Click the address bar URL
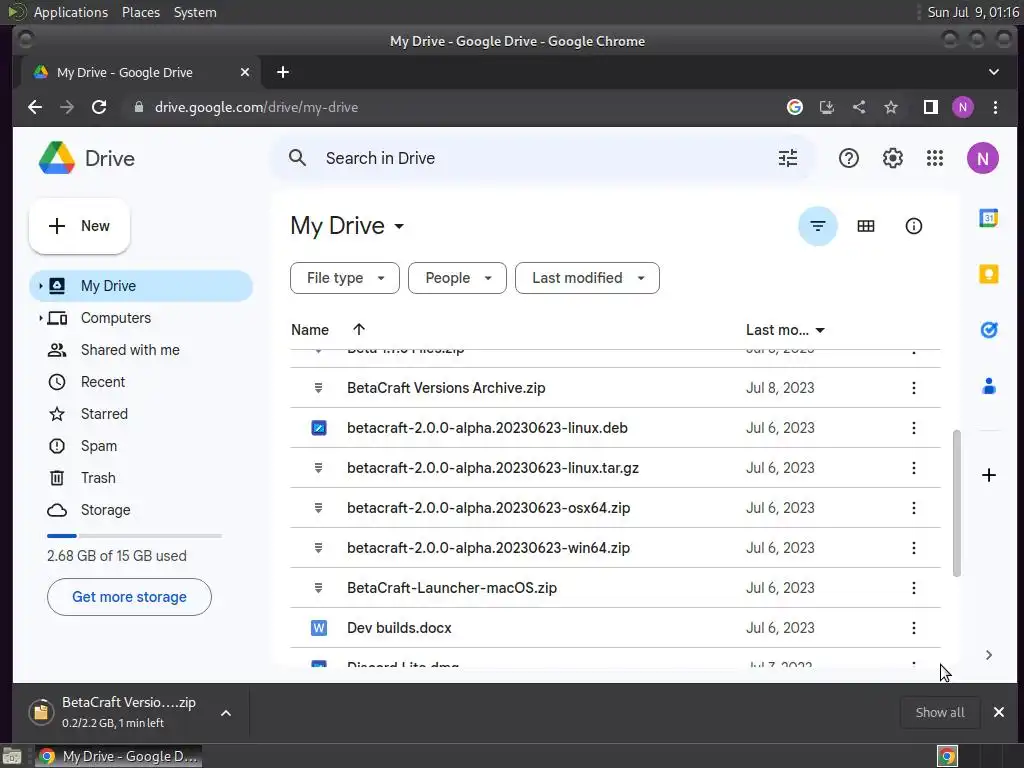Viewport: 1024px width, 768px height. click(256, 107)
